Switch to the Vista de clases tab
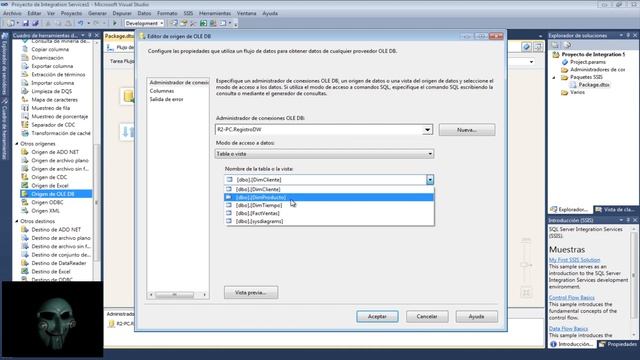 coord(615,209)
